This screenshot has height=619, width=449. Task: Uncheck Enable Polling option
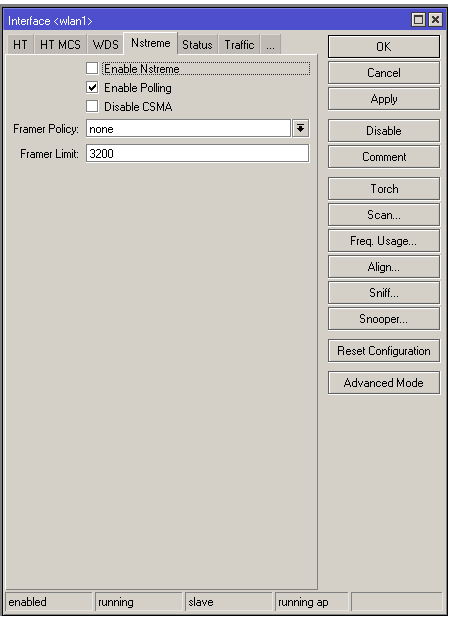tap(92, 87)
